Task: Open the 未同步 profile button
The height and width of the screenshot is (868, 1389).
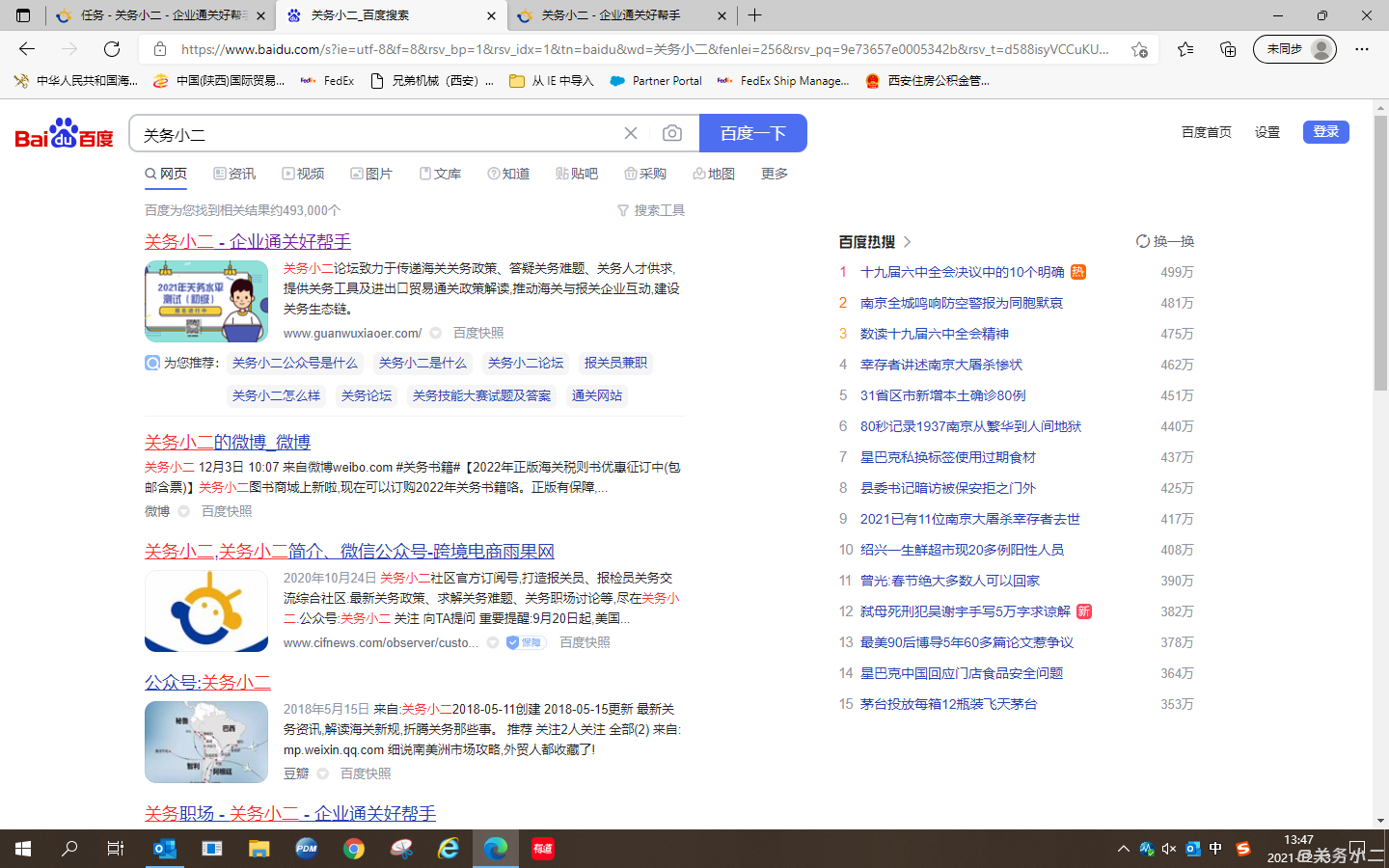Action: click(1294, 49)
